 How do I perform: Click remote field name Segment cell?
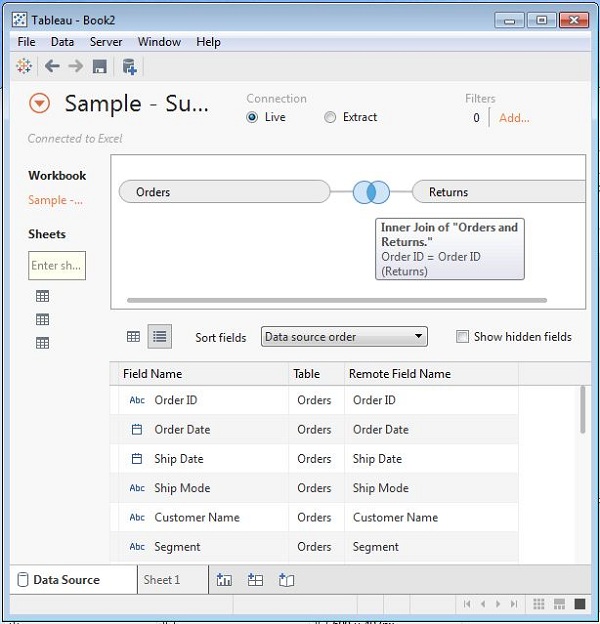[x=431, y=547]
